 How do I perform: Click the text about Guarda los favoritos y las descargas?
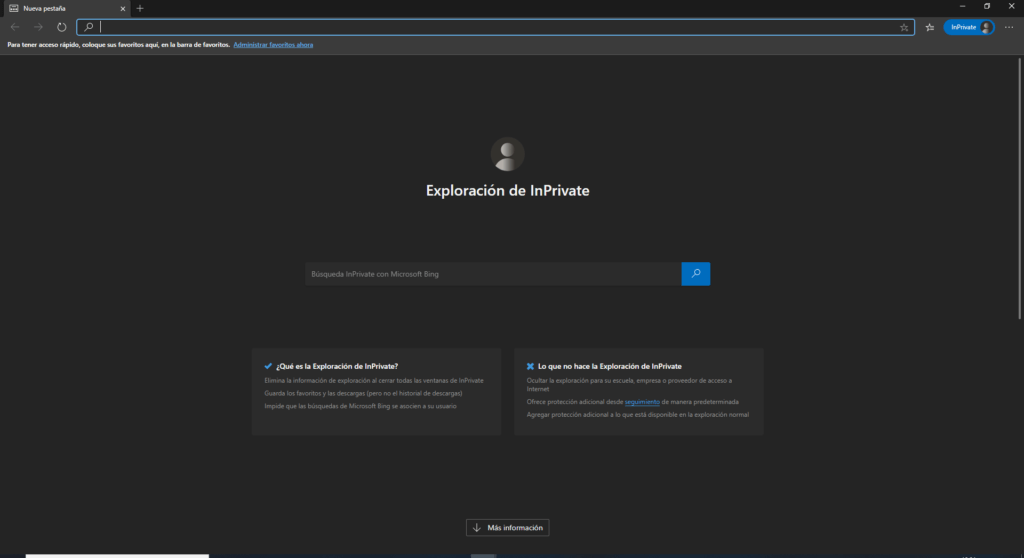click(363, 393)
